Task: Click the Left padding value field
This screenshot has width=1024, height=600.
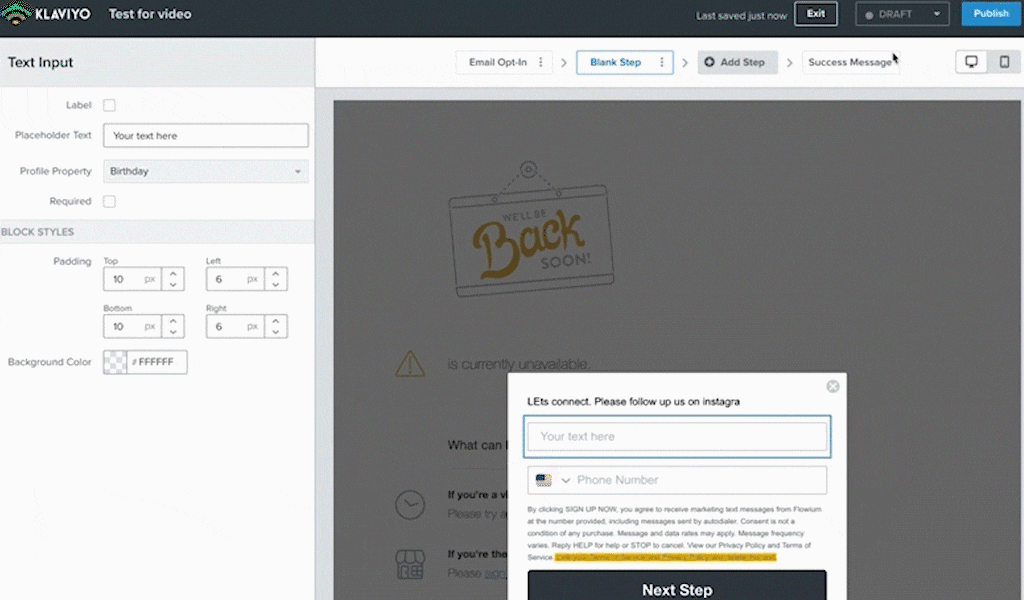Action: 235,279
